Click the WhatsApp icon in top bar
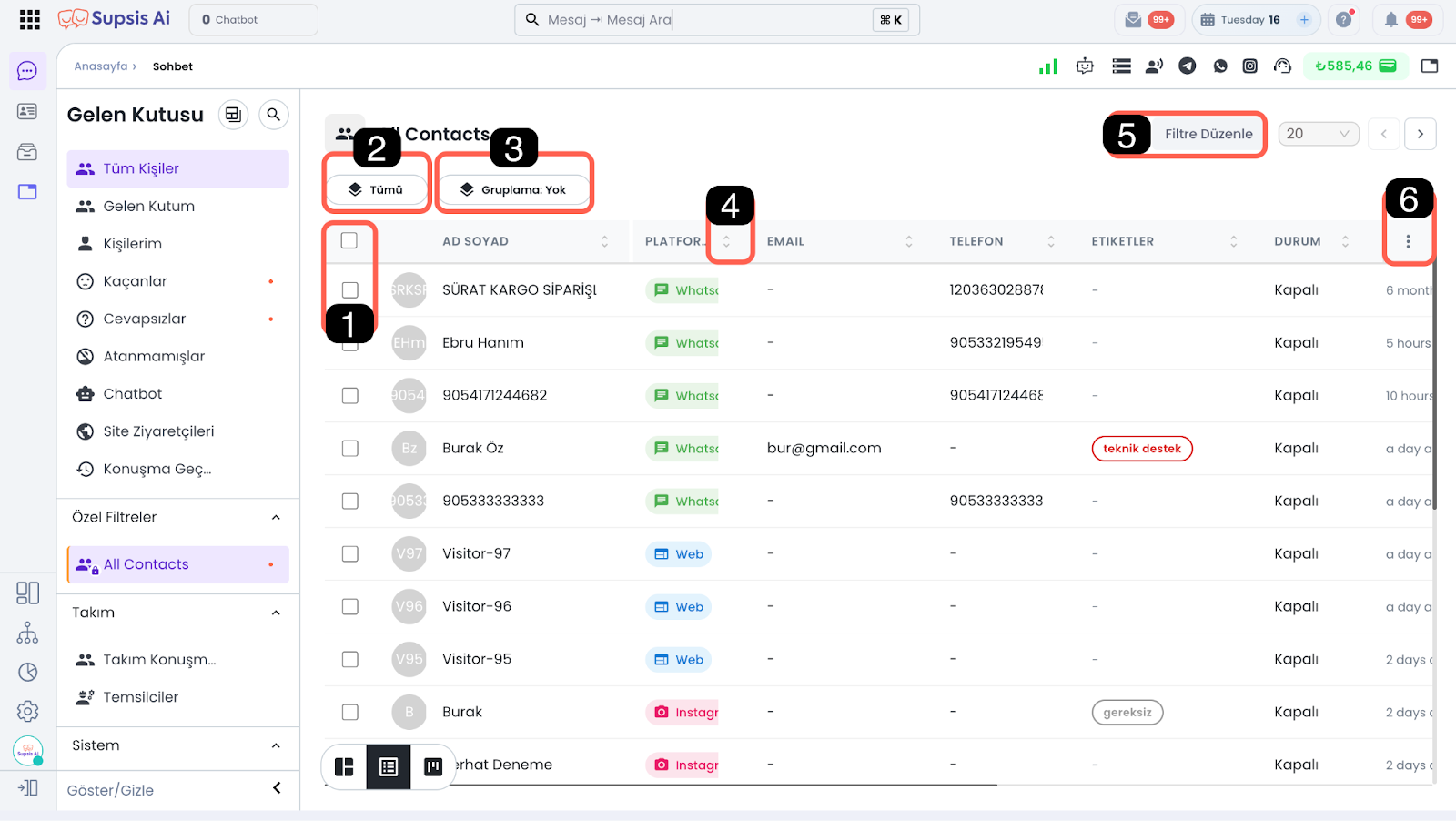This screenshot has height=821, width=1456. coord(1220,66)
